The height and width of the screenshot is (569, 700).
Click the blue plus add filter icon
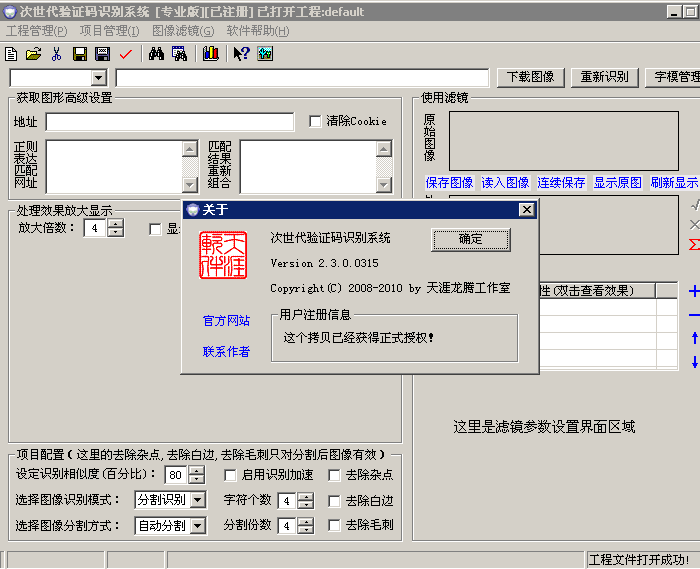point(694,291)
